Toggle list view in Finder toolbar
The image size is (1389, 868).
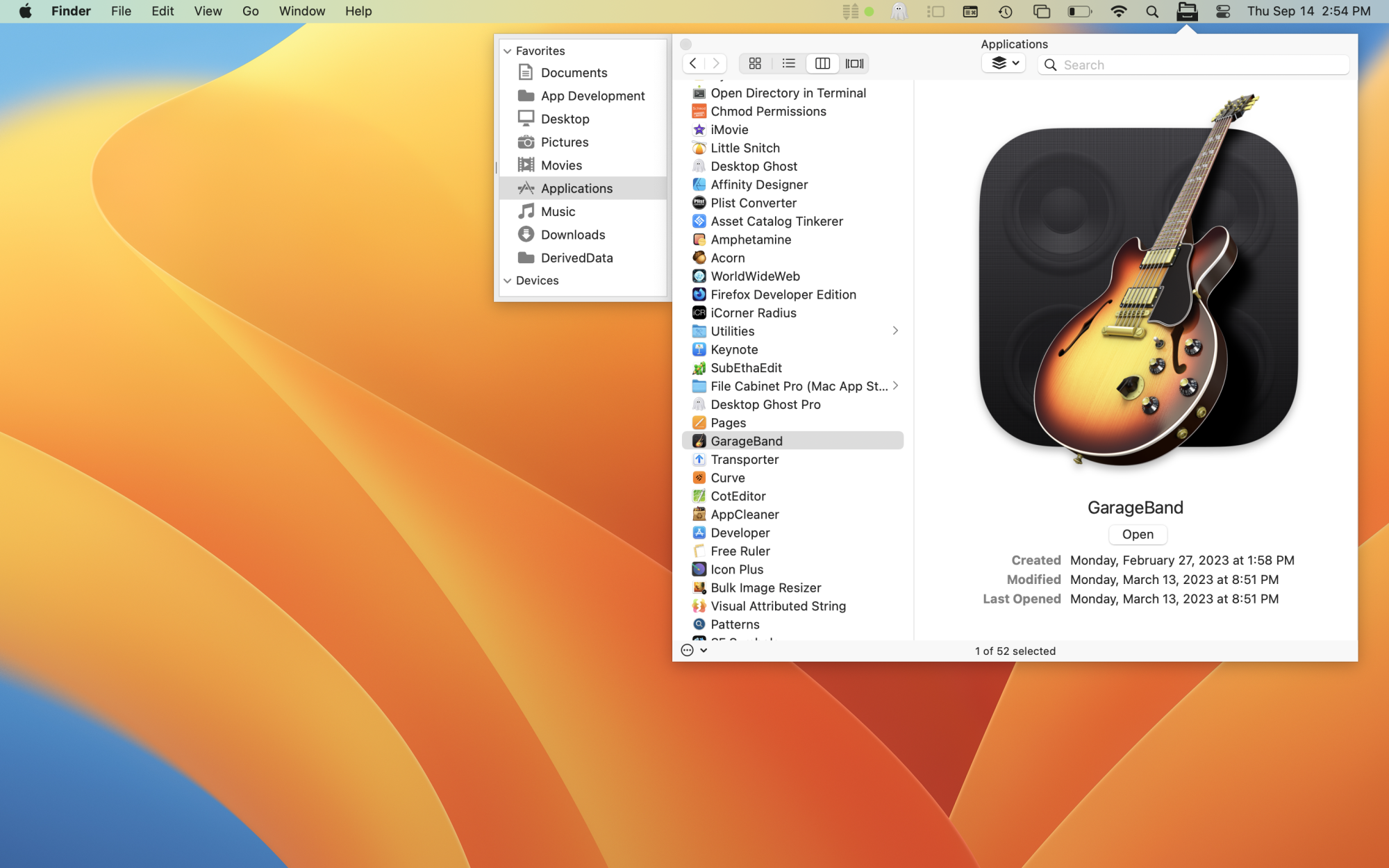click(x=789, y=63)
